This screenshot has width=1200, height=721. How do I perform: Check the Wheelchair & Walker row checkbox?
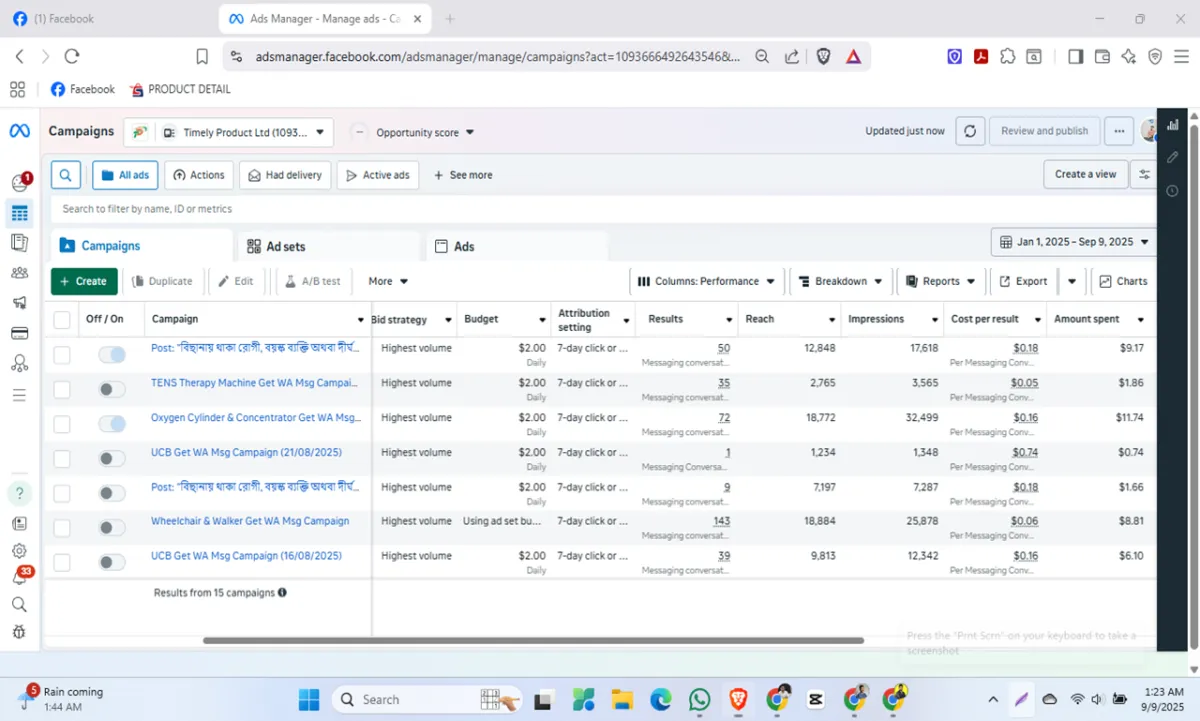click(62, 527)
